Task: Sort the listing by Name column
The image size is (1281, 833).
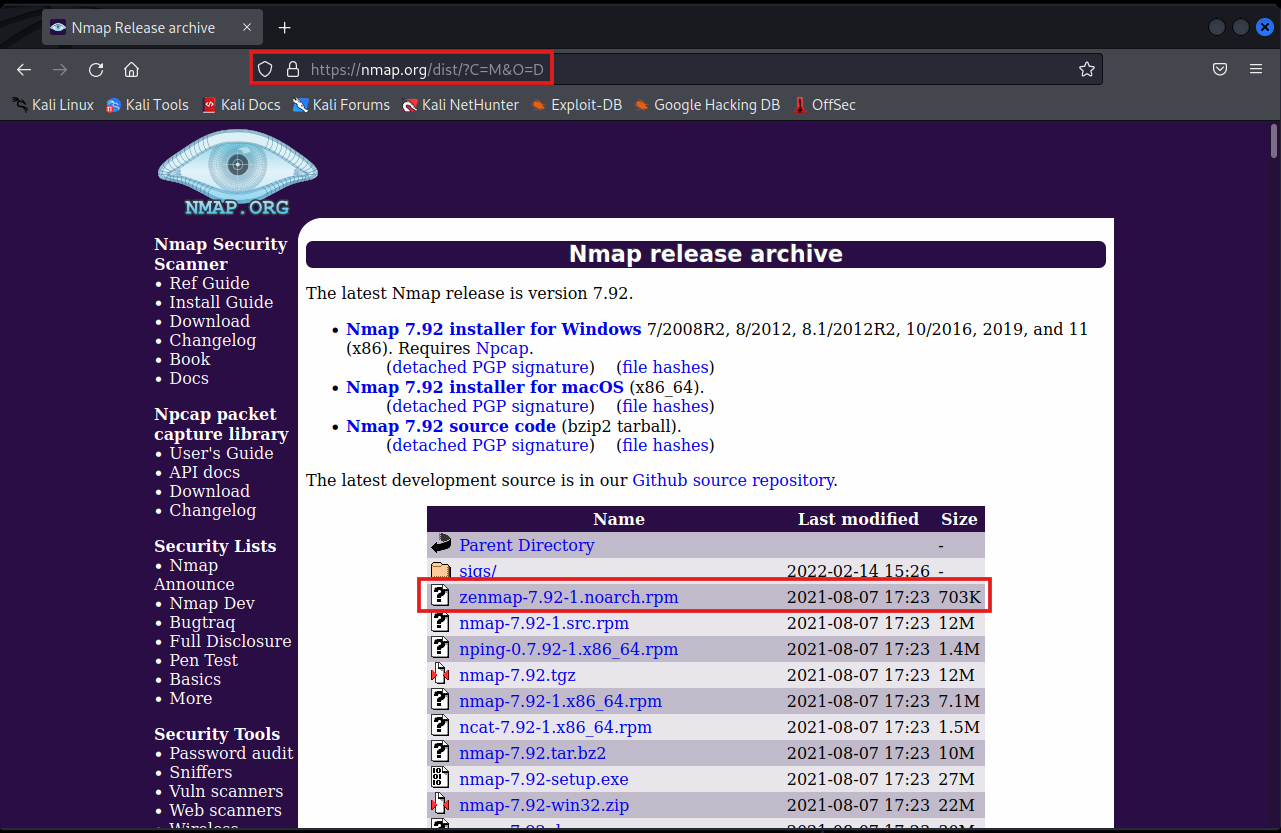Action: click(619, 519)
